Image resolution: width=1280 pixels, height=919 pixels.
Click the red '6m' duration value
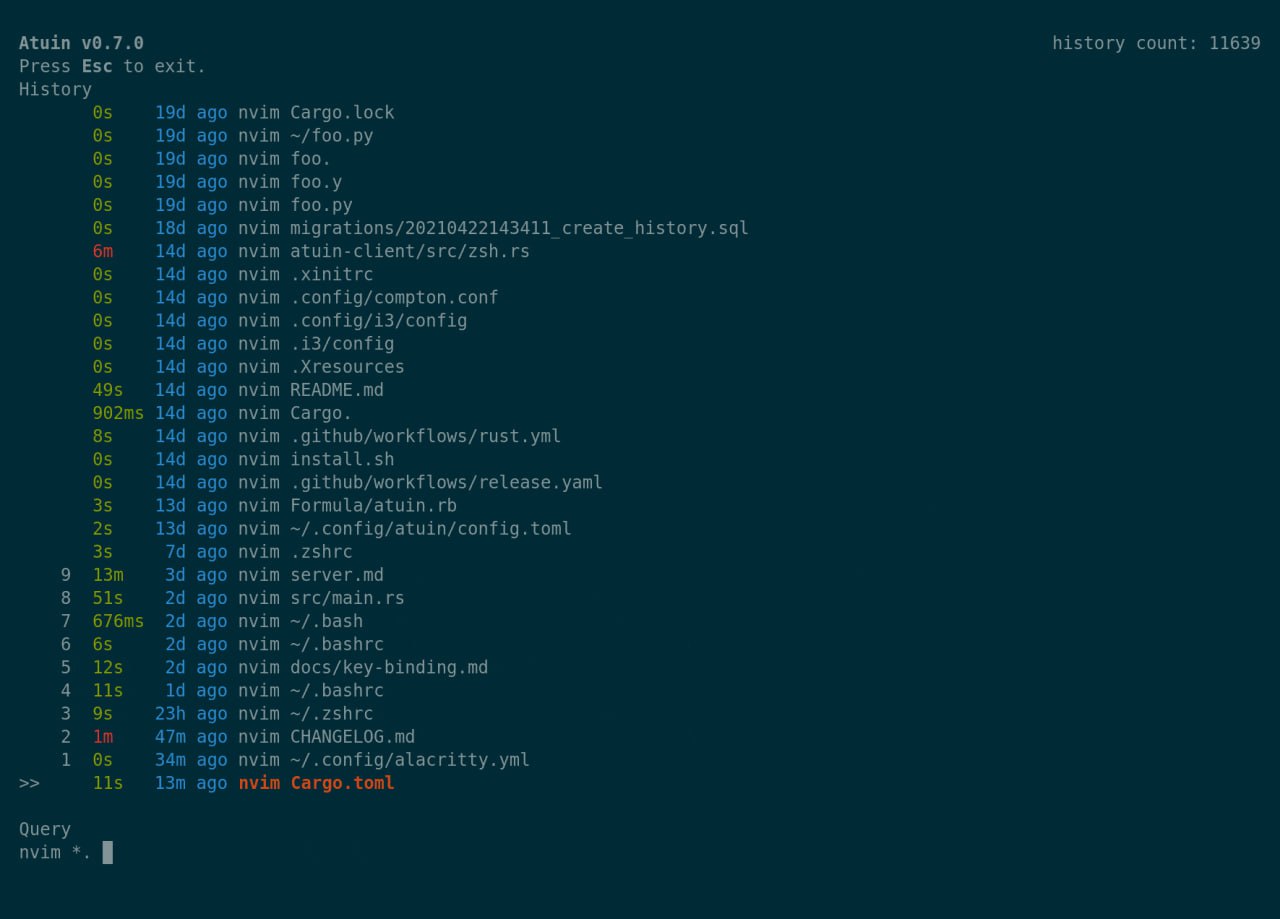click(103, 251)
